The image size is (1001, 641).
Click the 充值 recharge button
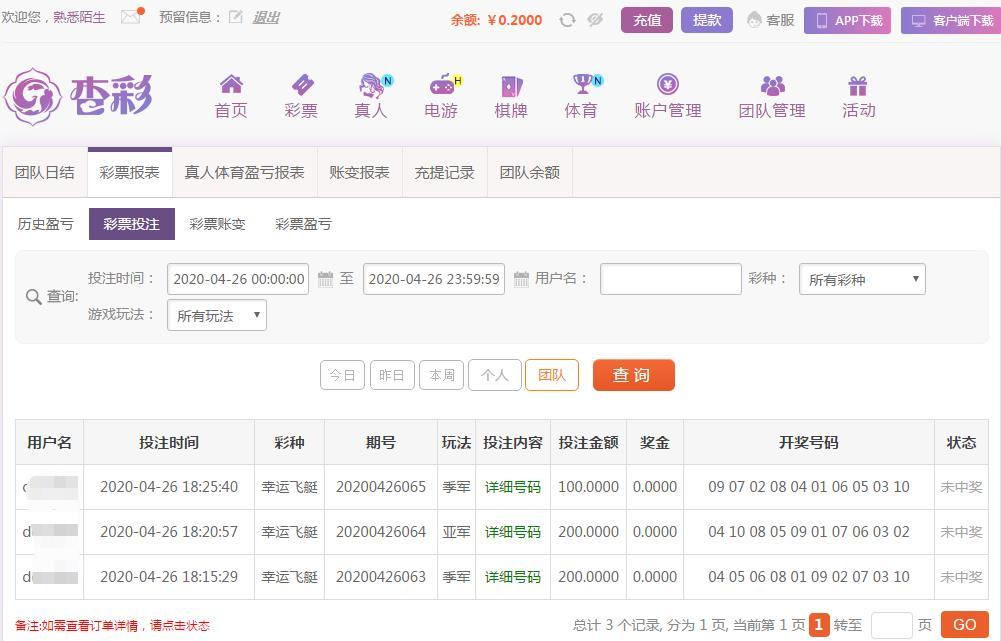(x=646, y=20)
